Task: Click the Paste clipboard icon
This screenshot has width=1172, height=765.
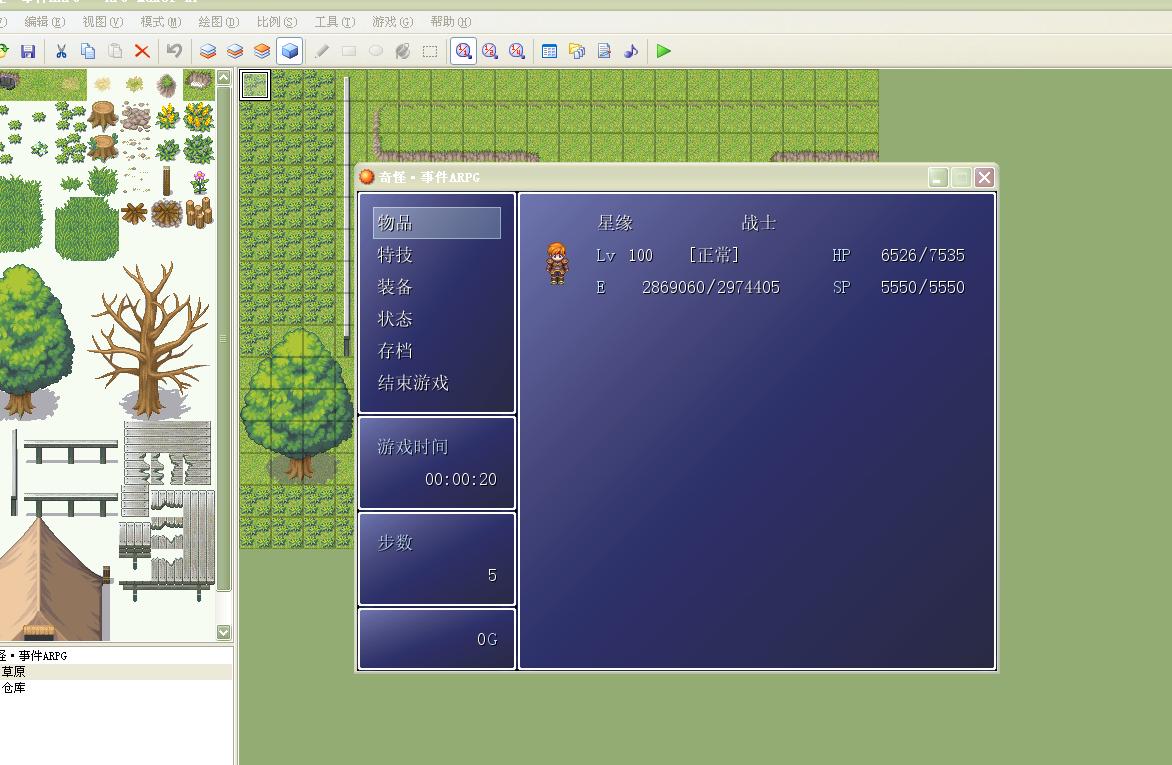Action: coord(115,51)
